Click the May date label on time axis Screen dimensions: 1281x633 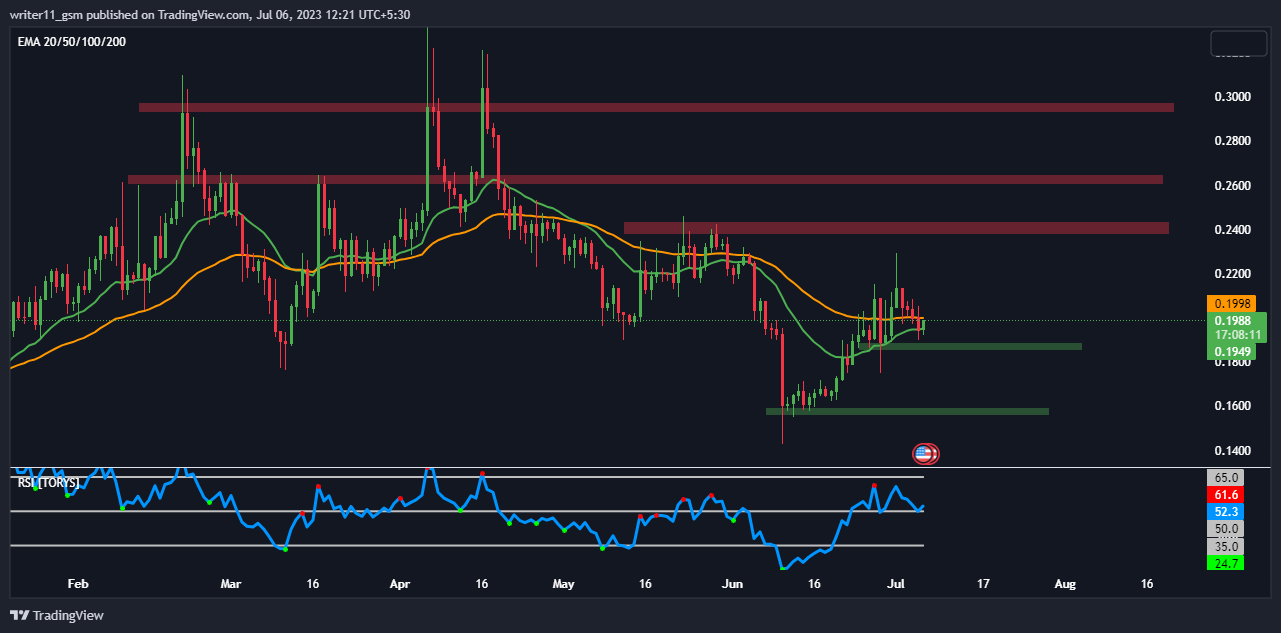tap(564, 583)
